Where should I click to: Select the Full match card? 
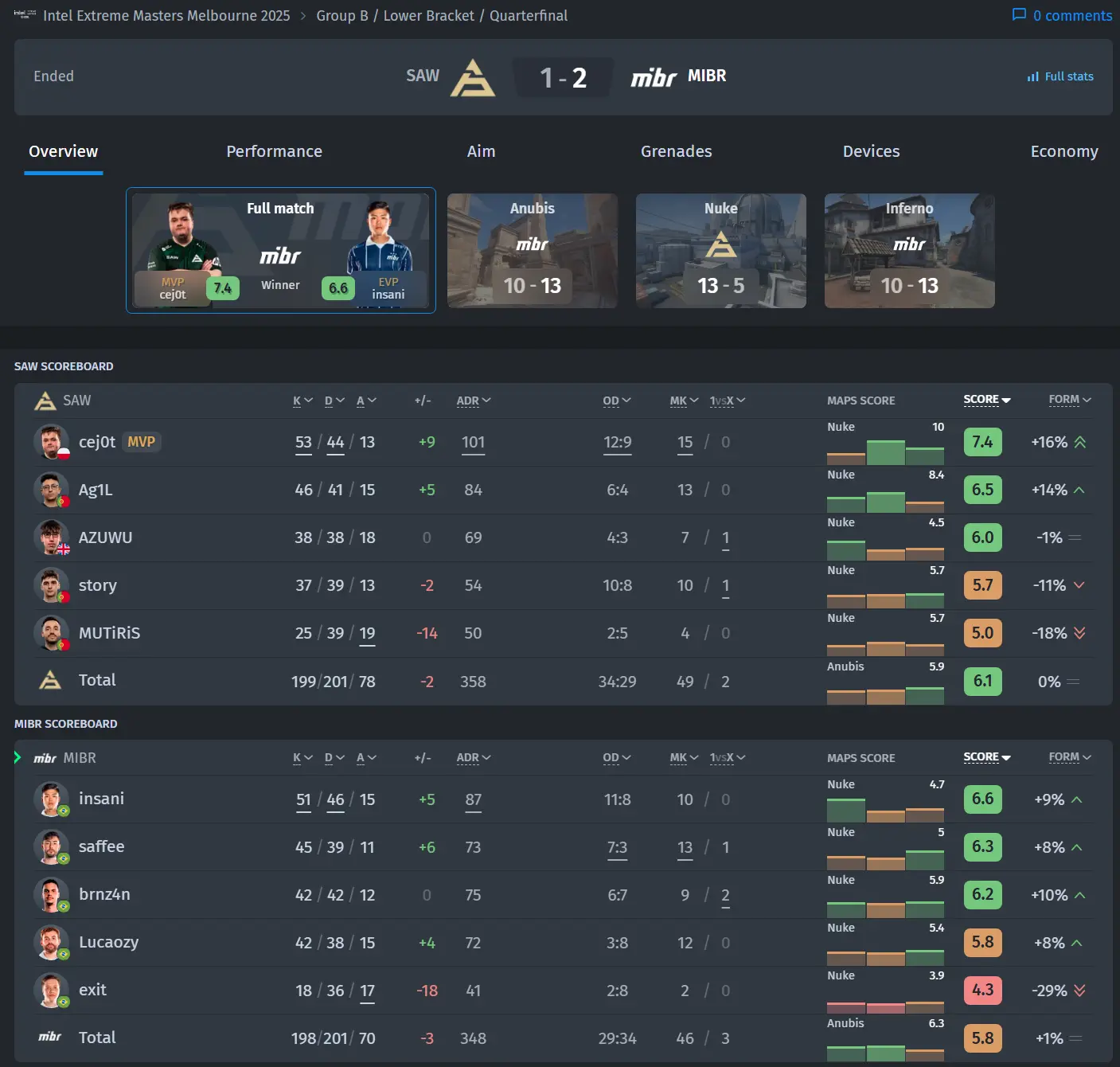pyautogui.click(x=281, y=250)
